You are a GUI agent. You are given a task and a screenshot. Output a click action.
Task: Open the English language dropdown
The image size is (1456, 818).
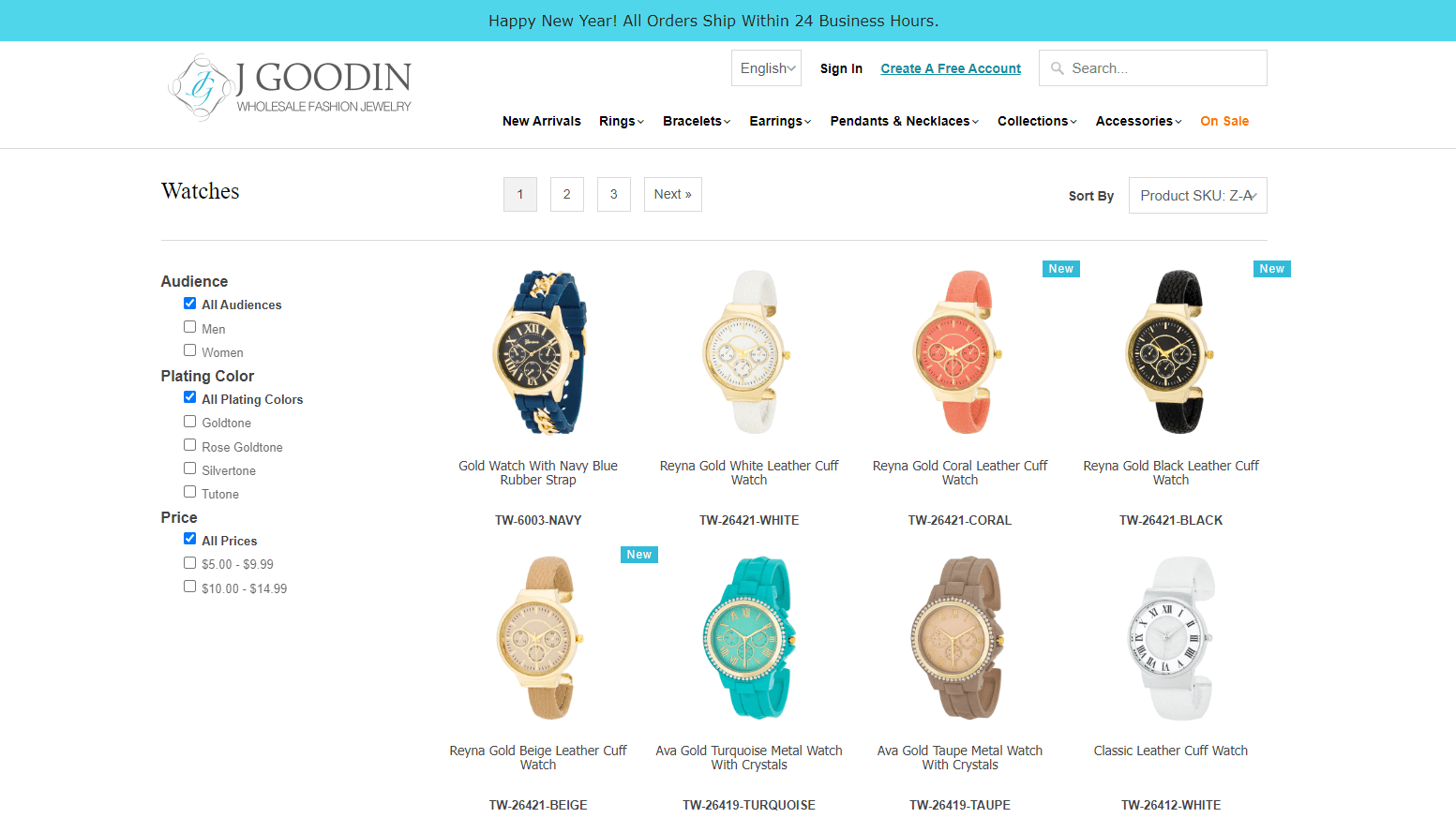click(766, 68)
